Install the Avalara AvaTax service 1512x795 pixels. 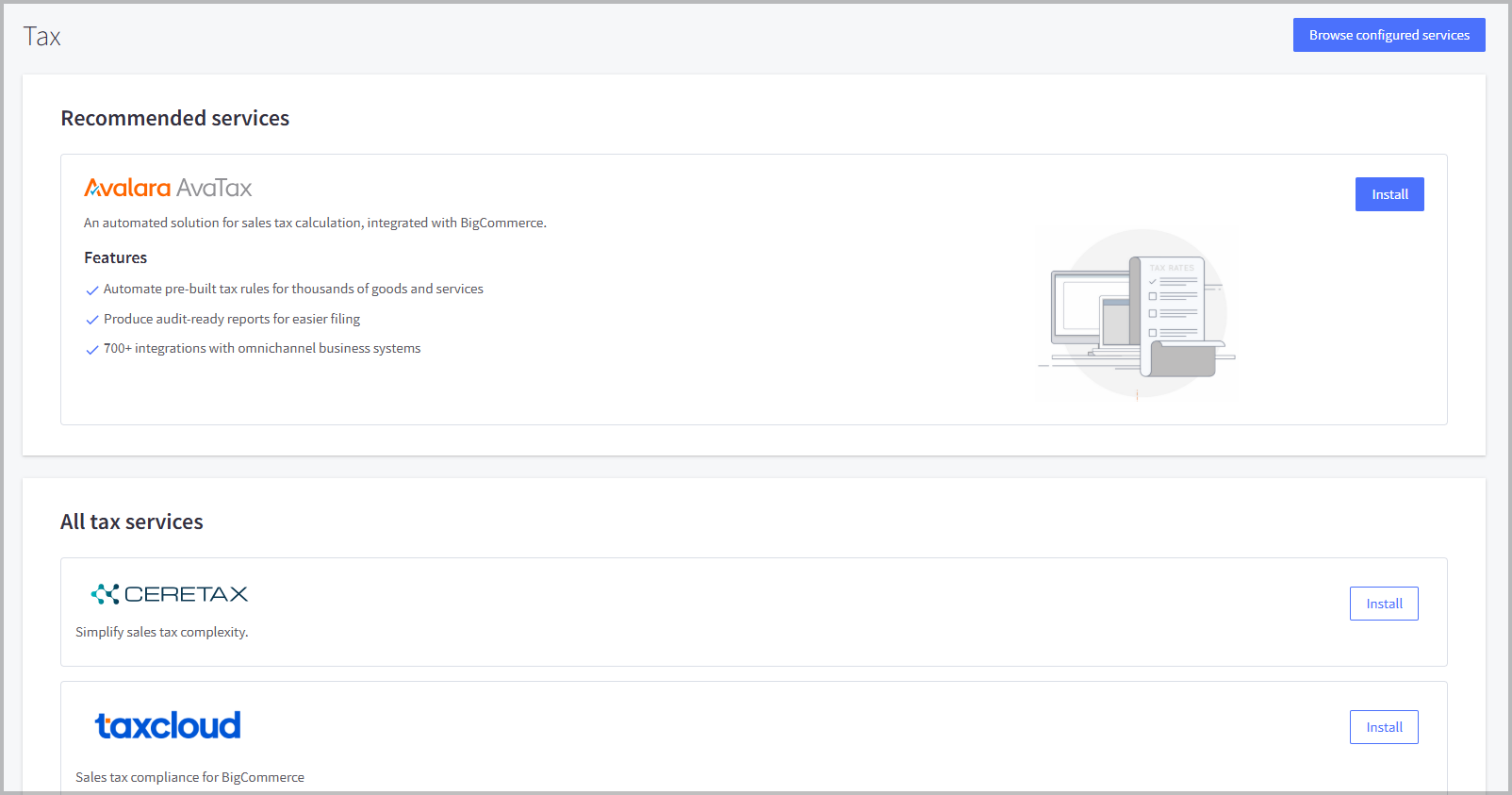(x=1389, y=194)
